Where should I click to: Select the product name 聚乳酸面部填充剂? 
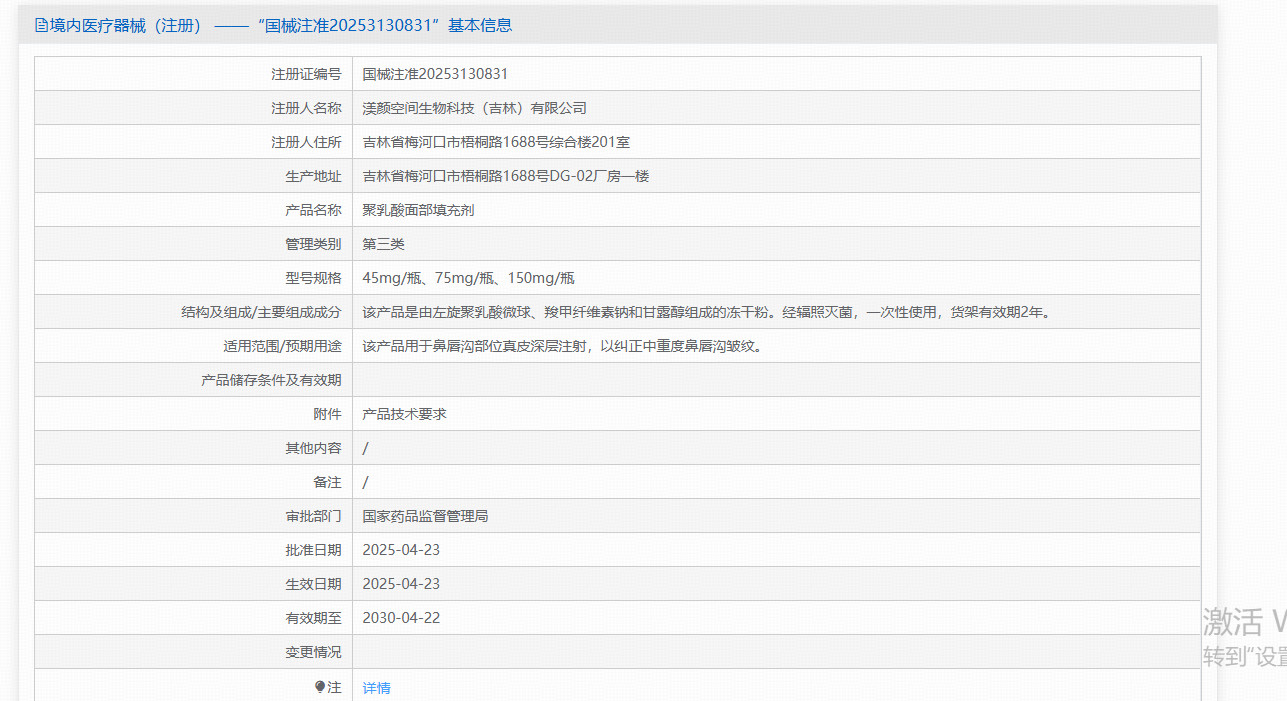click(x=418, y=210)
